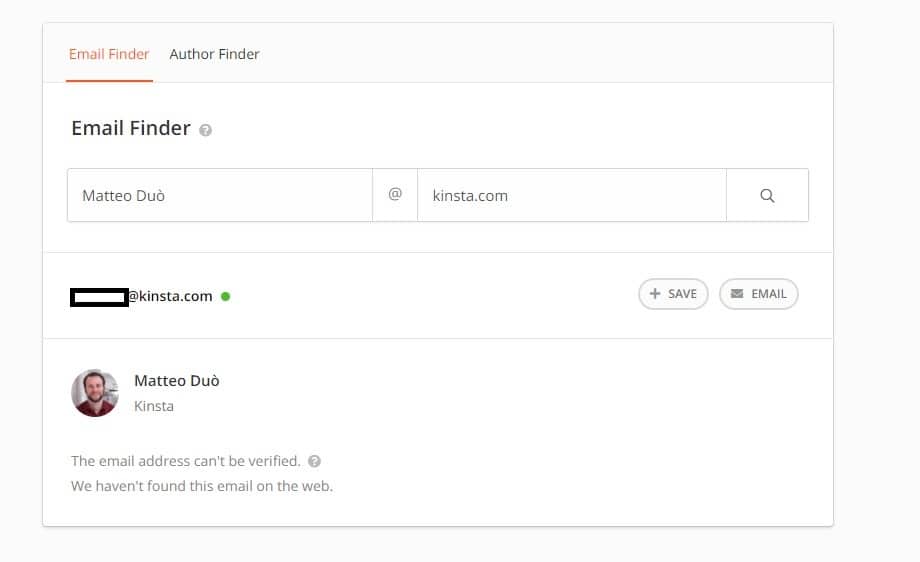920x562 pixels.
Task: Click the @ symbol between input fields
Action: coord(395,194)
